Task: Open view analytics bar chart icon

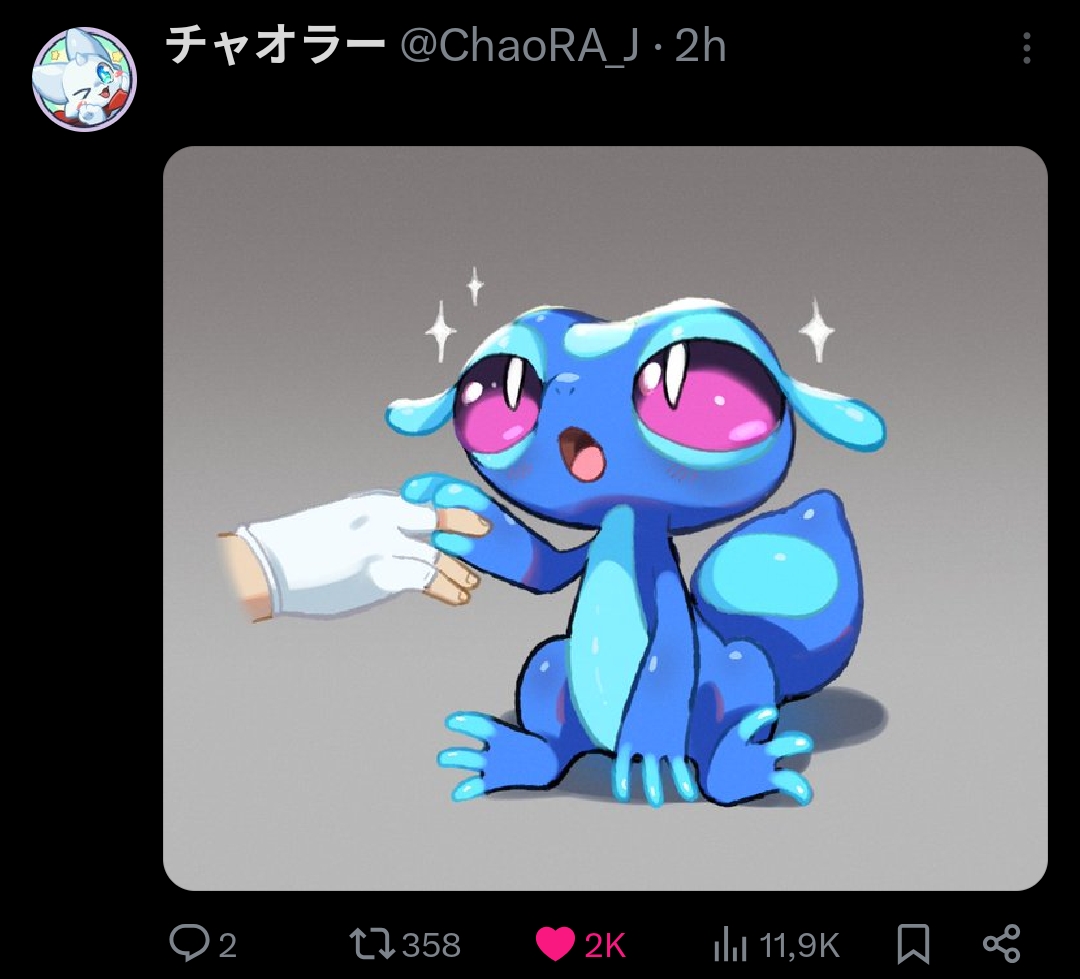Action: coord(730,945)
